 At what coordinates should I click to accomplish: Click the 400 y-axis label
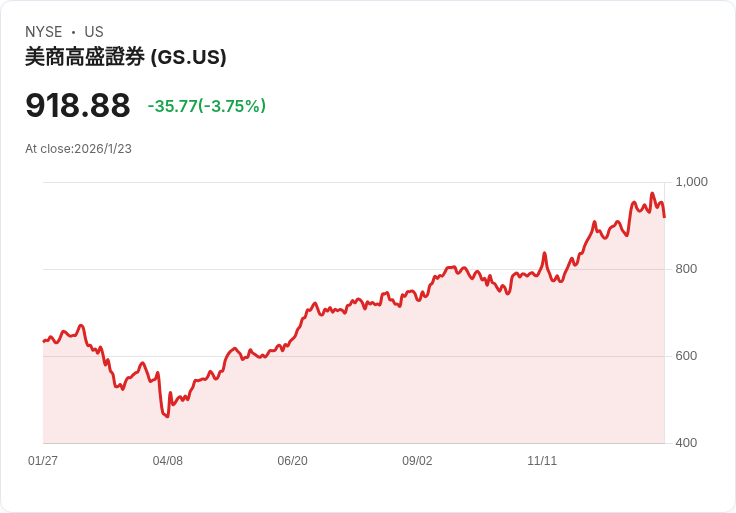click(687, 443)
